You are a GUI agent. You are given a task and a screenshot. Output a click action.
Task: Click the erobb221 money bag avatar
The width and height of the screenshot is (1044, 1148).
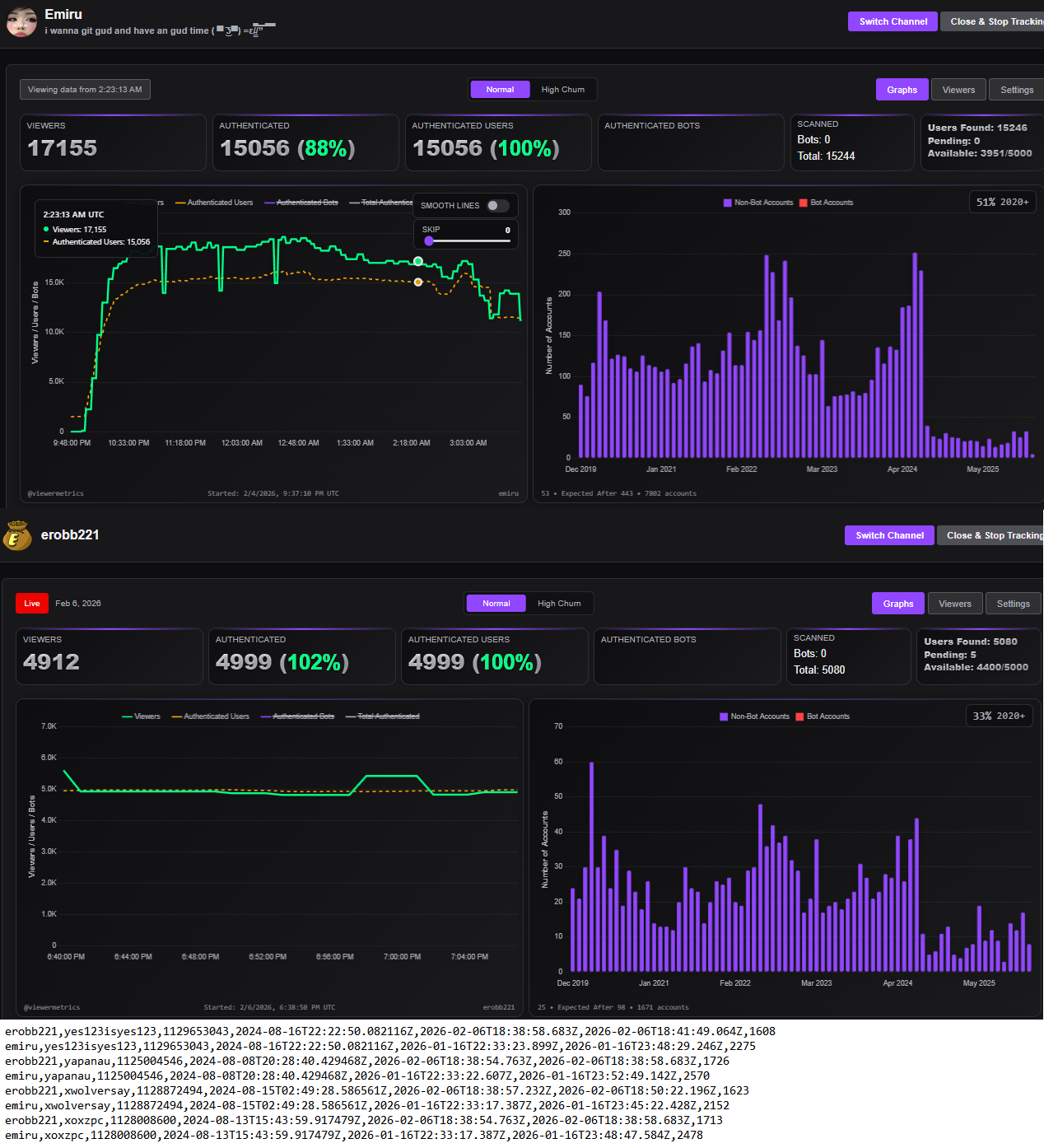[17, 535]
